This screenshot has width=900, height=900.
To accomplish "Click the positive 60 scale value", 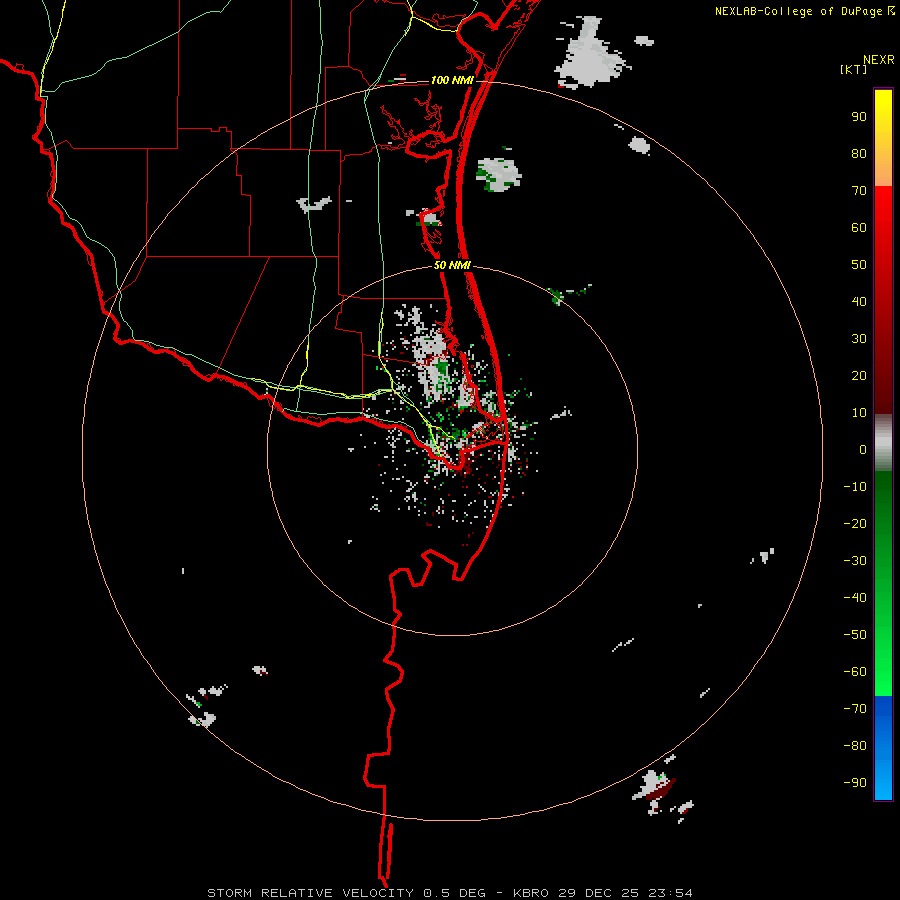I will (x=859, y=228).
